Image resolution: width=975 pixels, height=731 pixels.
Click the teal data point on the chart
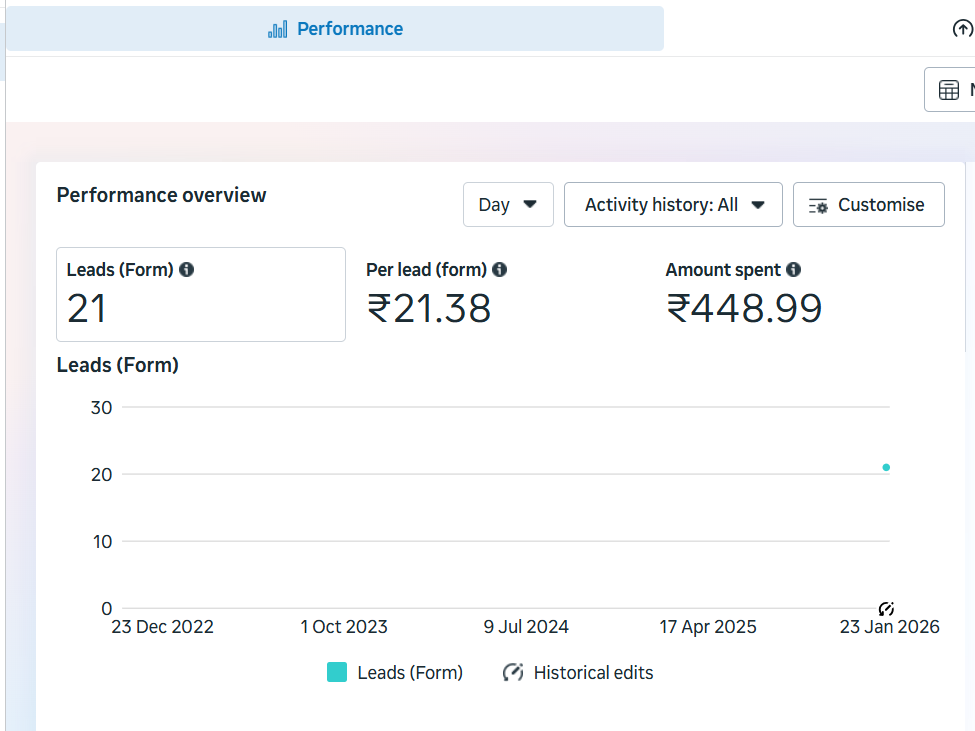coord(886,467)
